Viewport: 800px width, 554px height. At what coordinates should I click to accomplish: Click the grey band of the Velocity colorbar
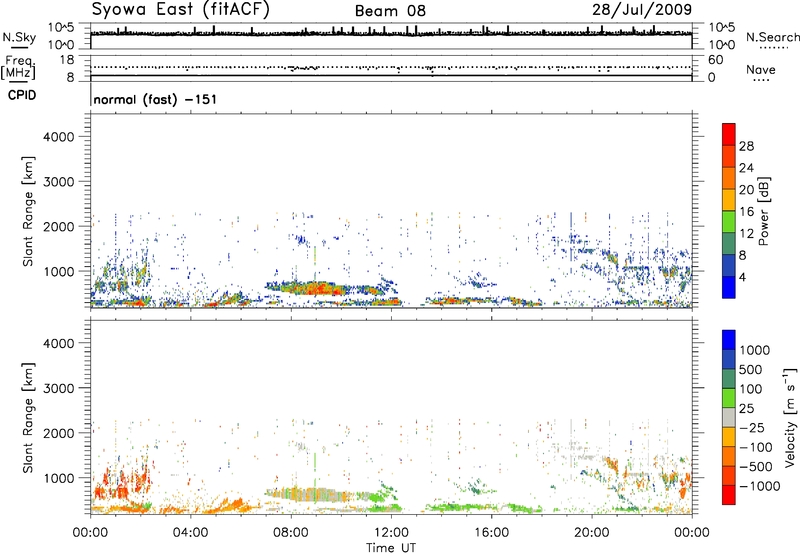(729, 418)
